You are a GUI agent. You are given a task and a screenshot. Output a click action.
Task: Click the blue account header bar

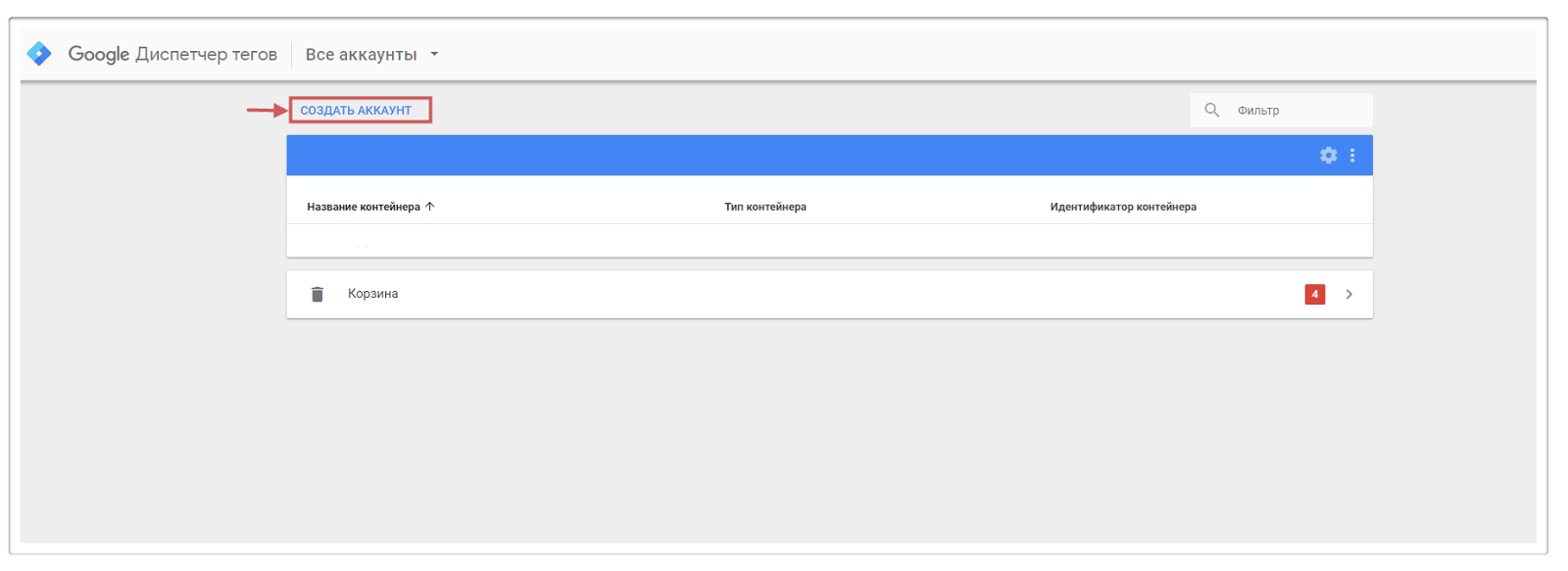784,156
